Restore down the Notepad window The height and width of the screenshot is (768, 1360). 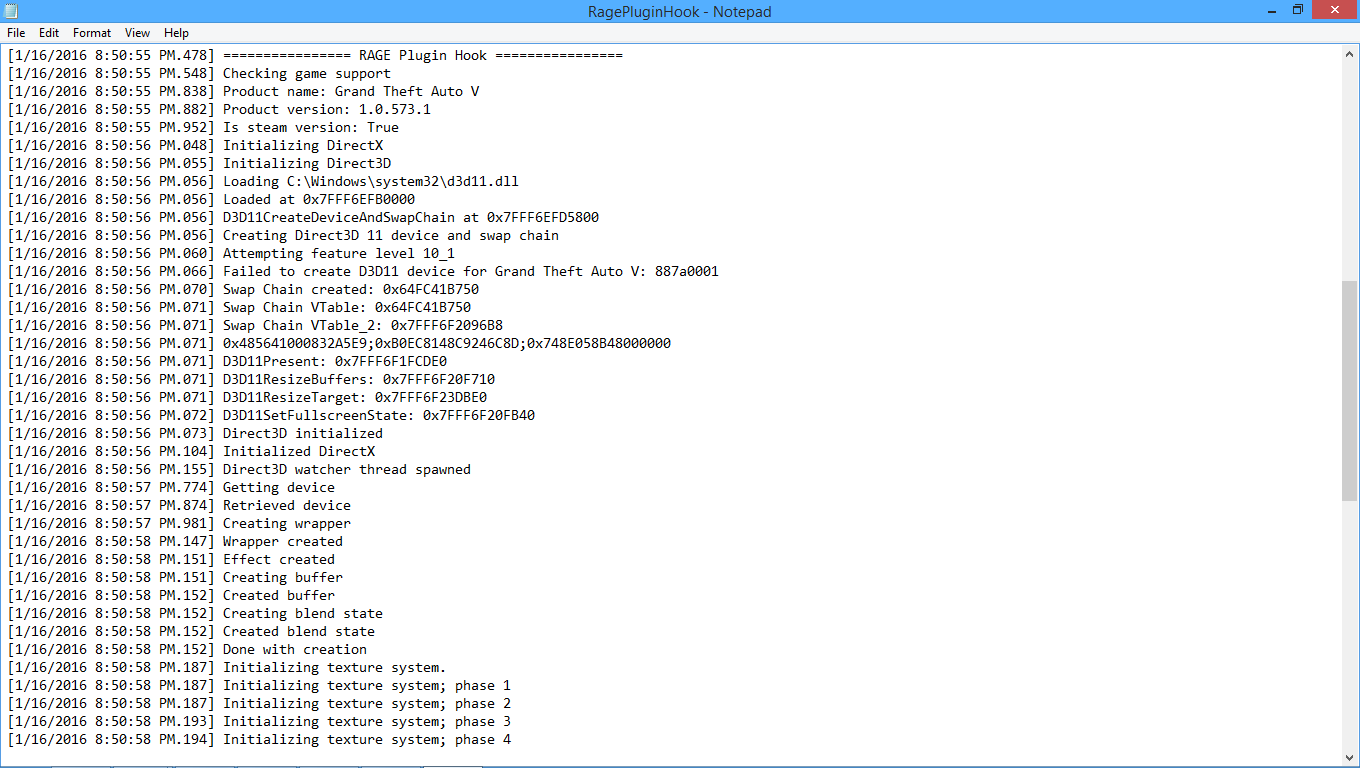[x=1297, y=10]
